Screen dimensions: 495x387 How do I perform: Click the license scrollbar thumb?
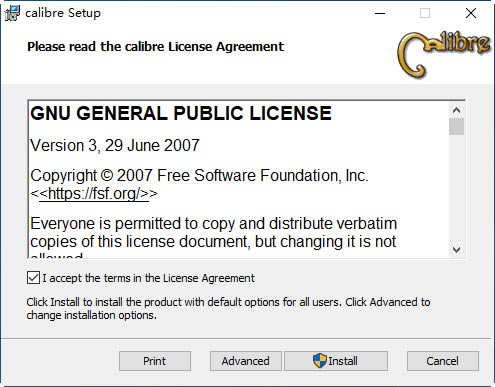tap(456, 127)
